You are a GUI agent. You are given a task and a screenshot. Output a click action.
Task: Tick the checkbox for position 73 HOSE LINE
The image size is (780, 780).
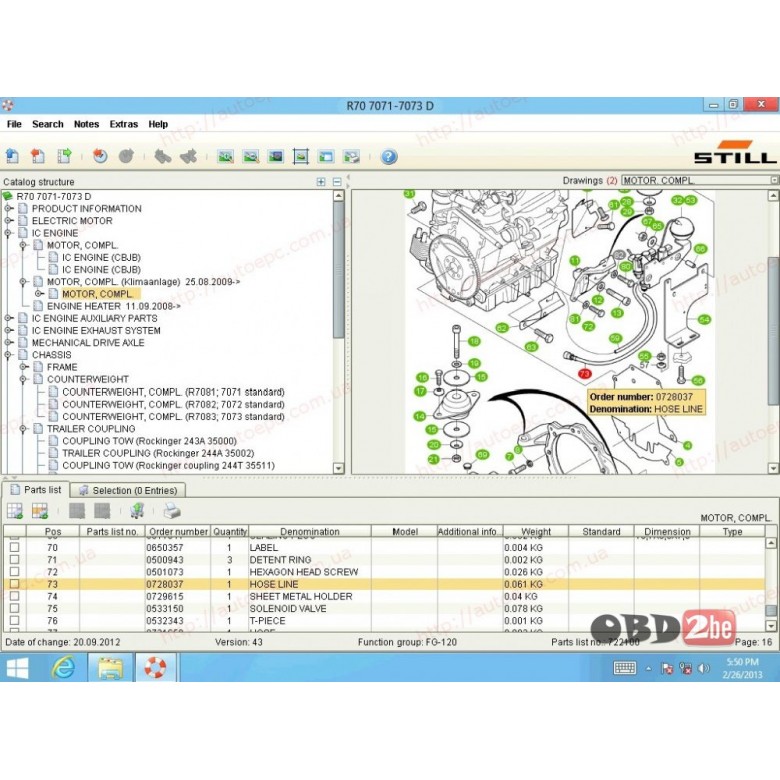[14, 584]
